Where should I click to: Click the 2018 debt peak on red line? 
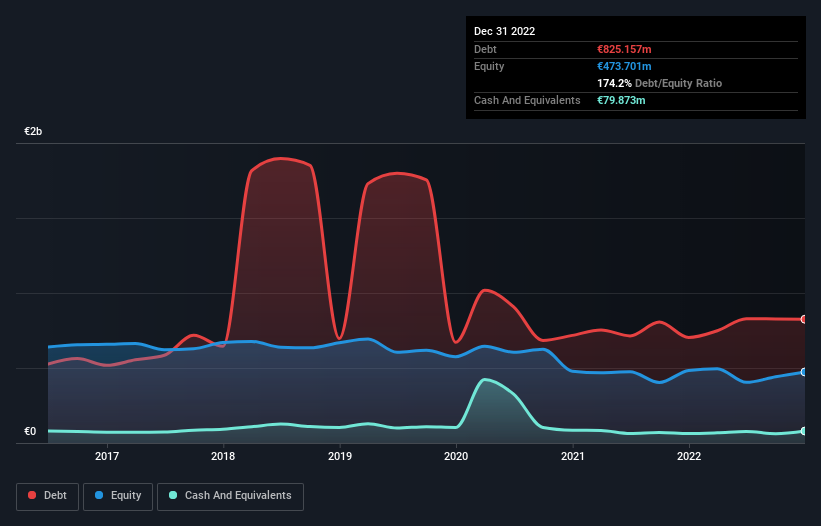click(x=281, y=158)
